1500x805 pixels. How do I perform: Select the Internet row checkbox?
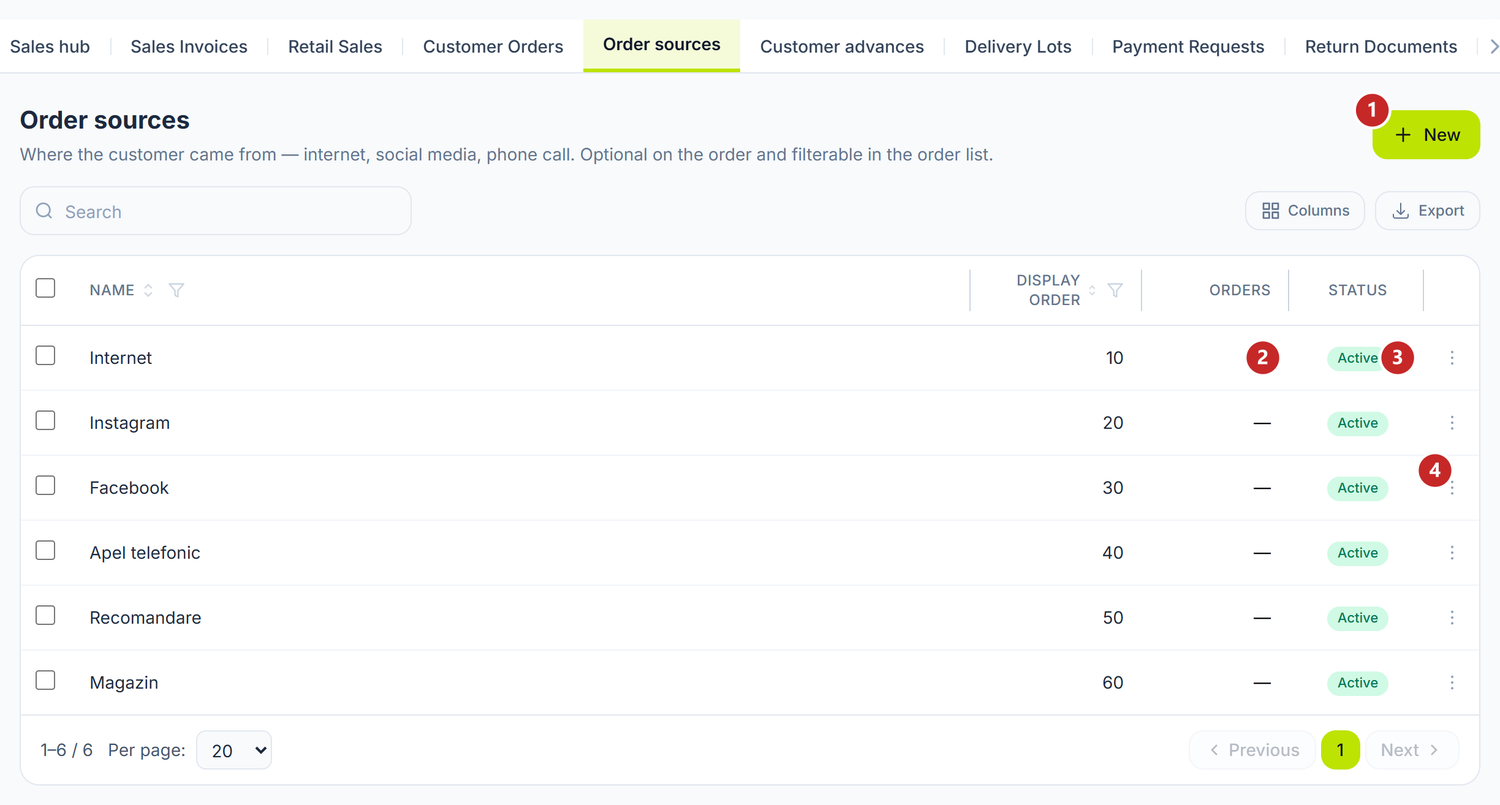(x=45, y=355)
